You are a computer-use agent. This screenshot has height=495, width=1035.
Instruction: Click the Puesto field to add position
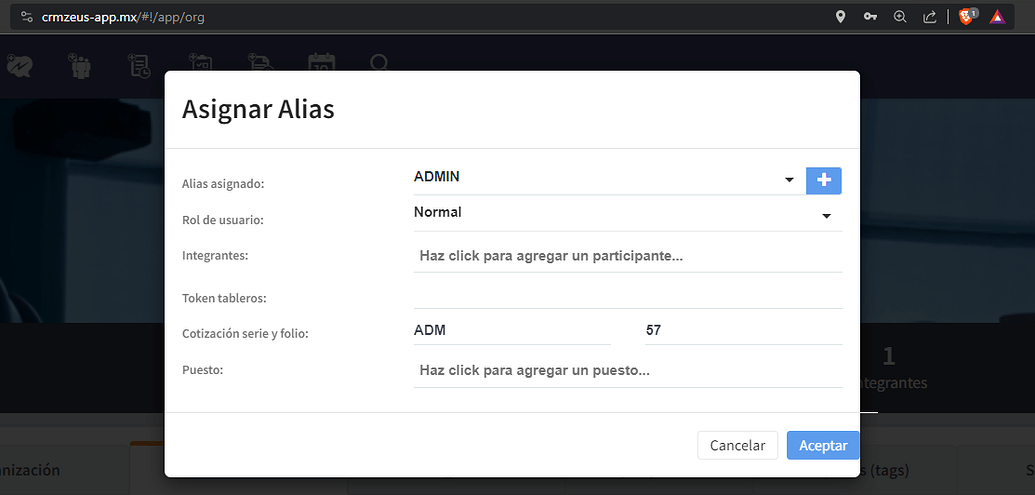tap(627, 370)
